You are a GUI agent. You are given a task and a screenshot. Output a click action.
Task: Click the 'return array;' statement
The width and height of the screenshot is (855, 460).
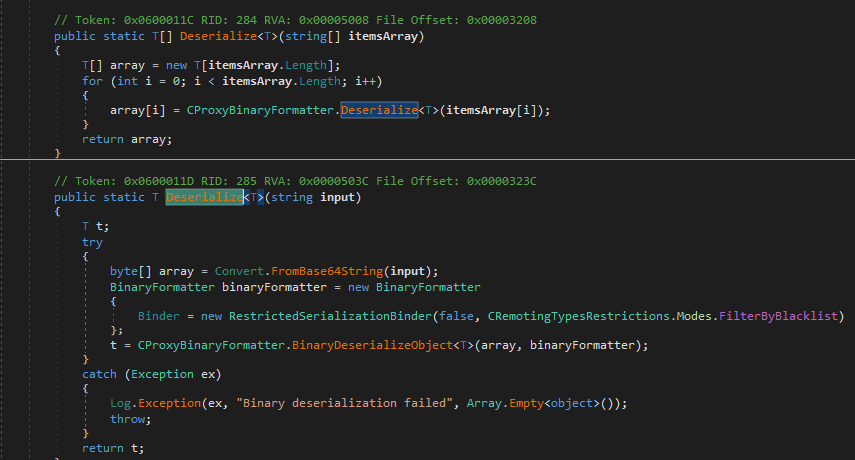127,140
